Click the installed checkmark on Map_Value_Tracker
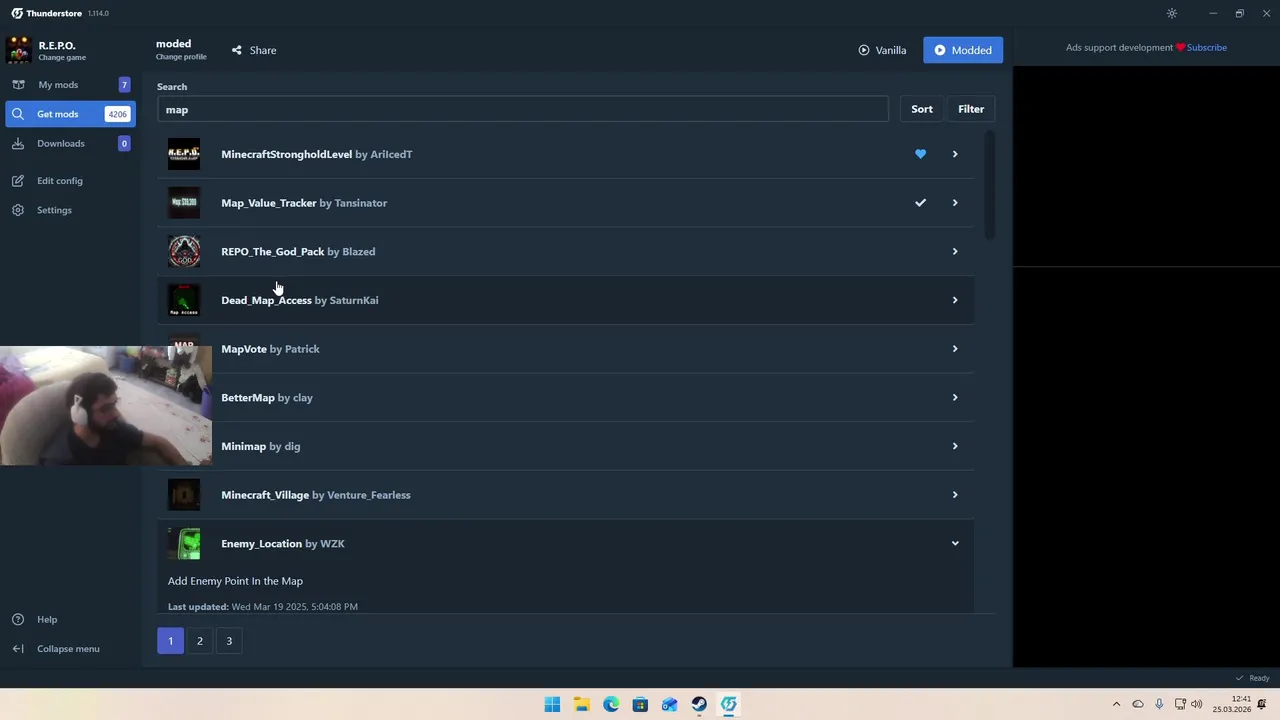This screenshot has width=1280, height=720. coord(920,203)
